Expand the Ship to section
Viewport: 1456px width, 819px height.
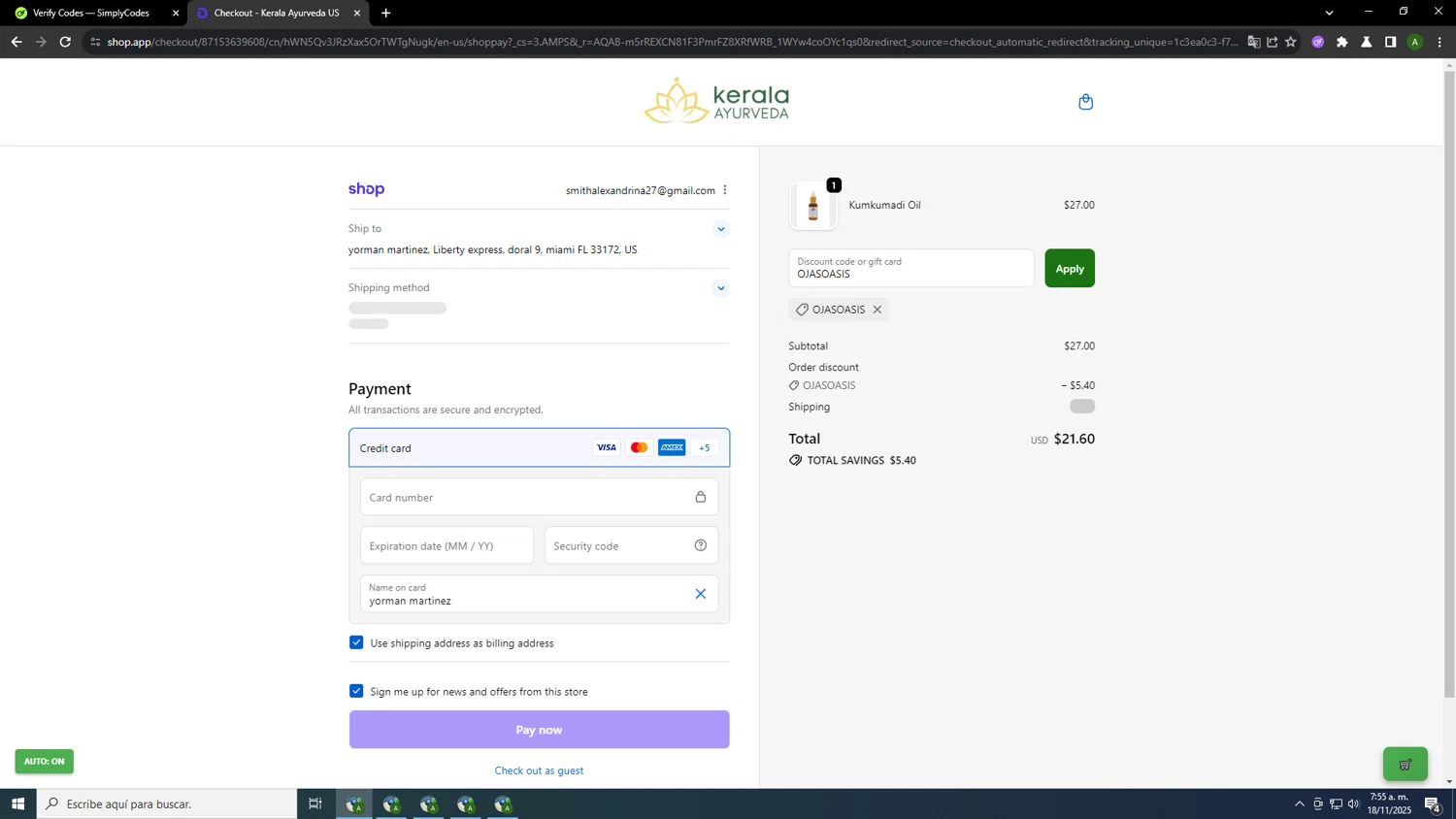pyautogui.click(x=720, y=229)
